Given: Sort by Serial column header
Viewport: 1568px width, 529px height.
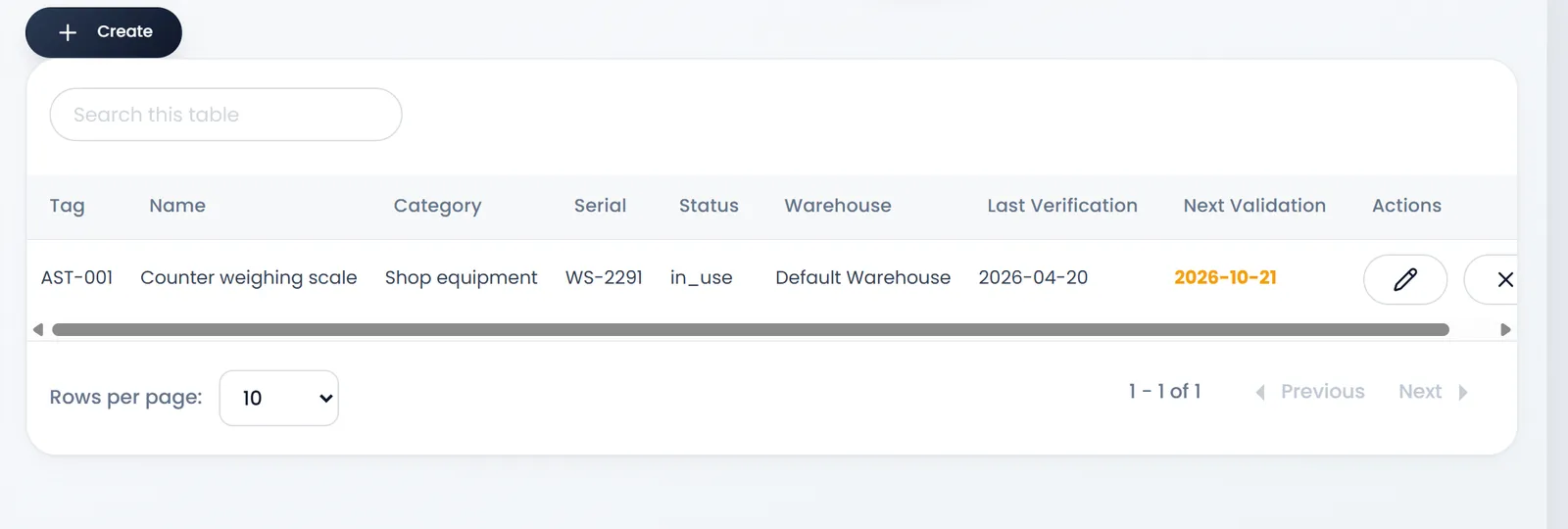Looking at the screenshot, I should [x=600, y=206].
